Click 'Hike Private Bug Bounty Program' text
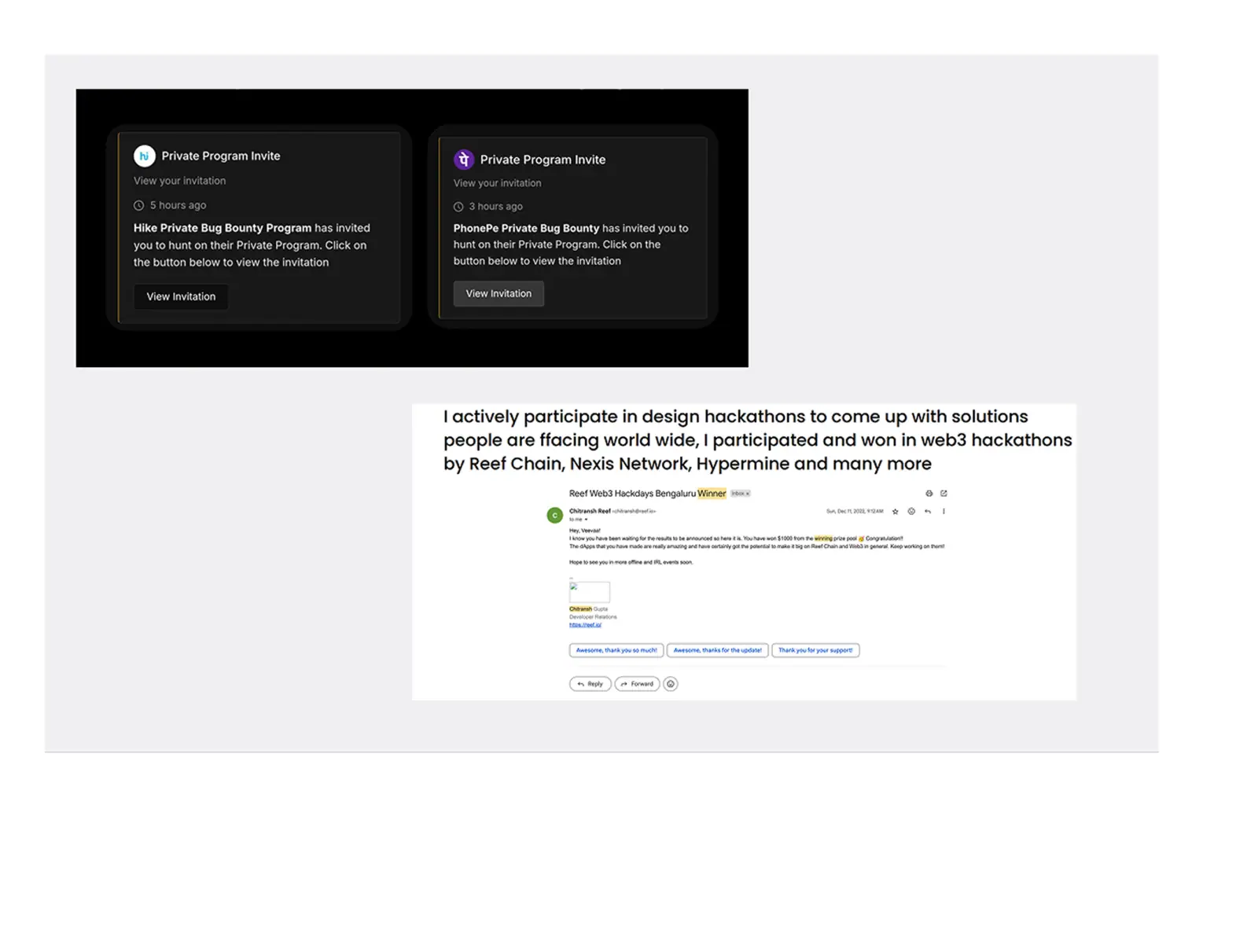Image resolution: width=1258 pixels, height=952 pixels. click(223, 228)
